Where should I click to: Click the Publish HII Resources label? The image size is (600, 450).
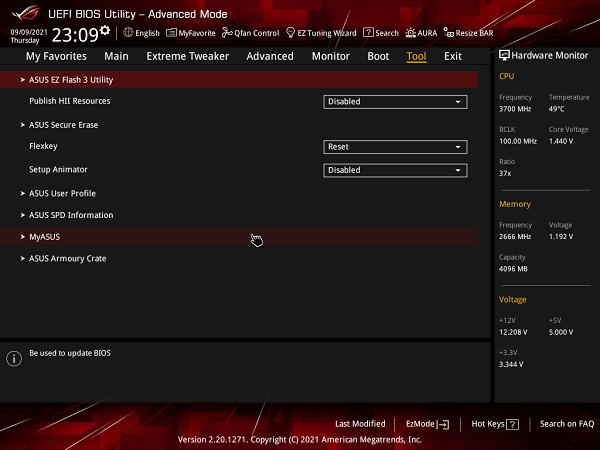point(70,101)
